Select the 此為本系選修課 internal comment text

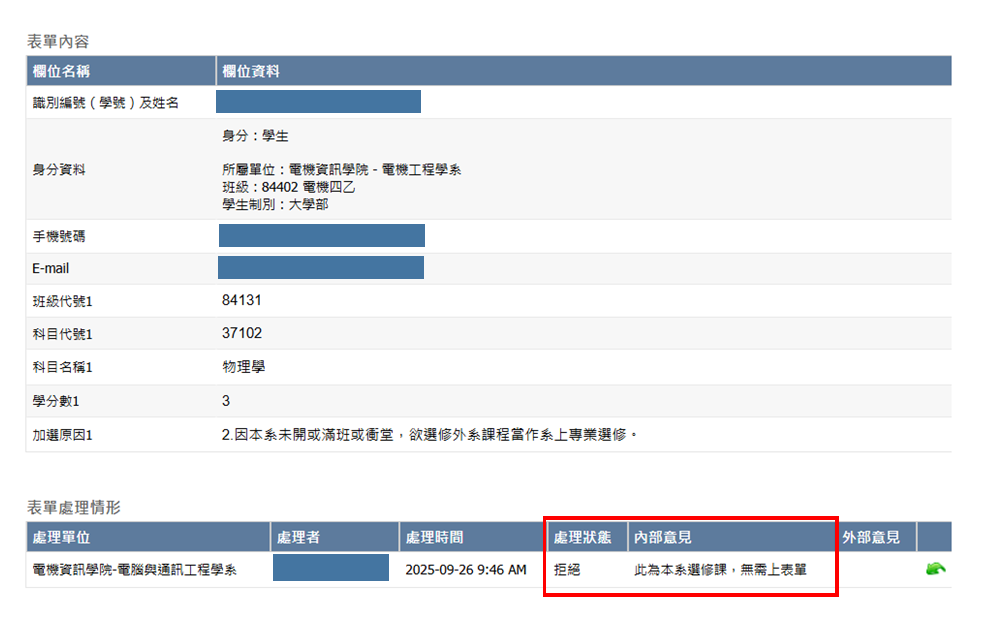click(x=720, y=570)
